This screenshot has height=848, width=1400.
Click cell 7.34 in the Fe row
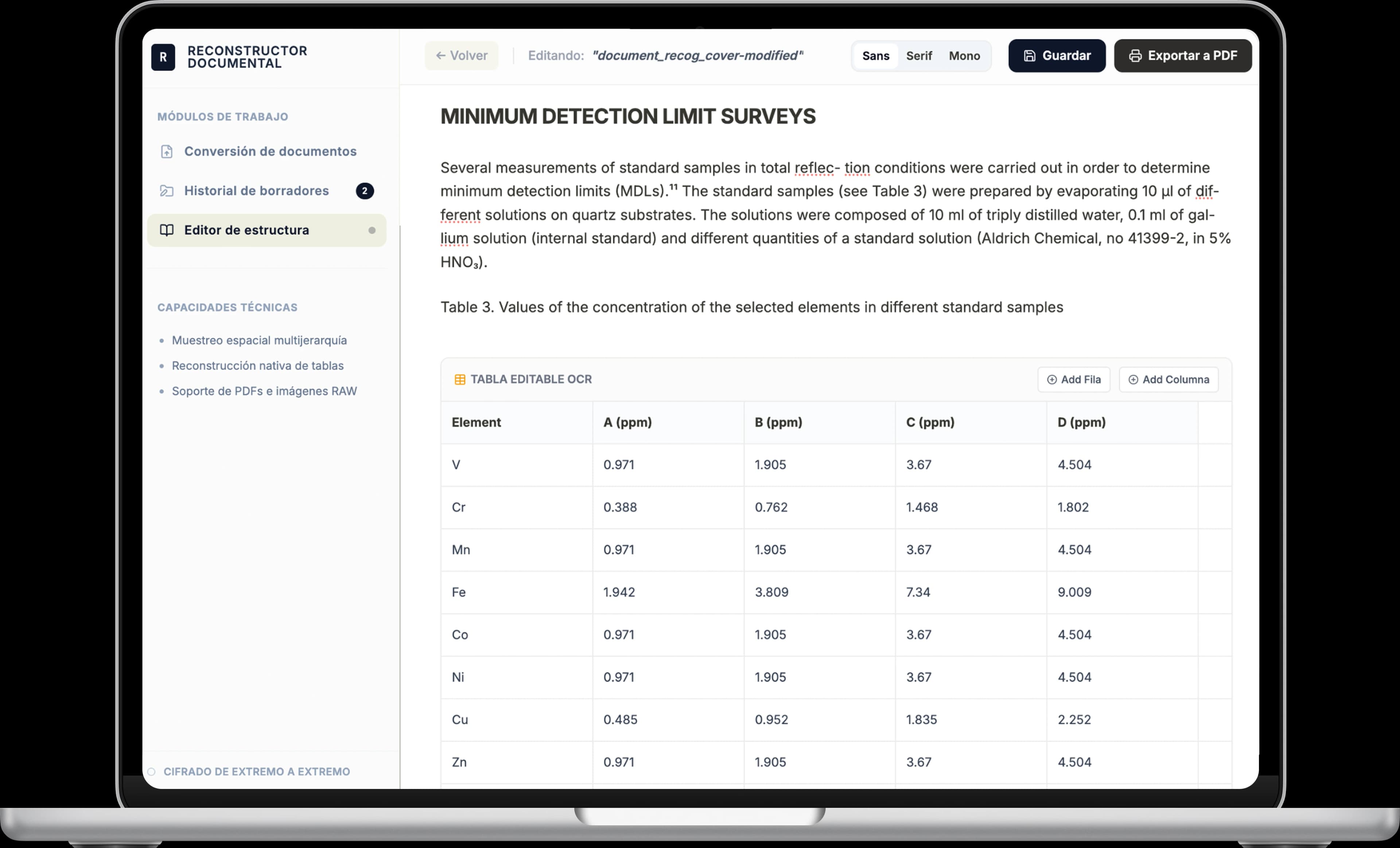971,593
